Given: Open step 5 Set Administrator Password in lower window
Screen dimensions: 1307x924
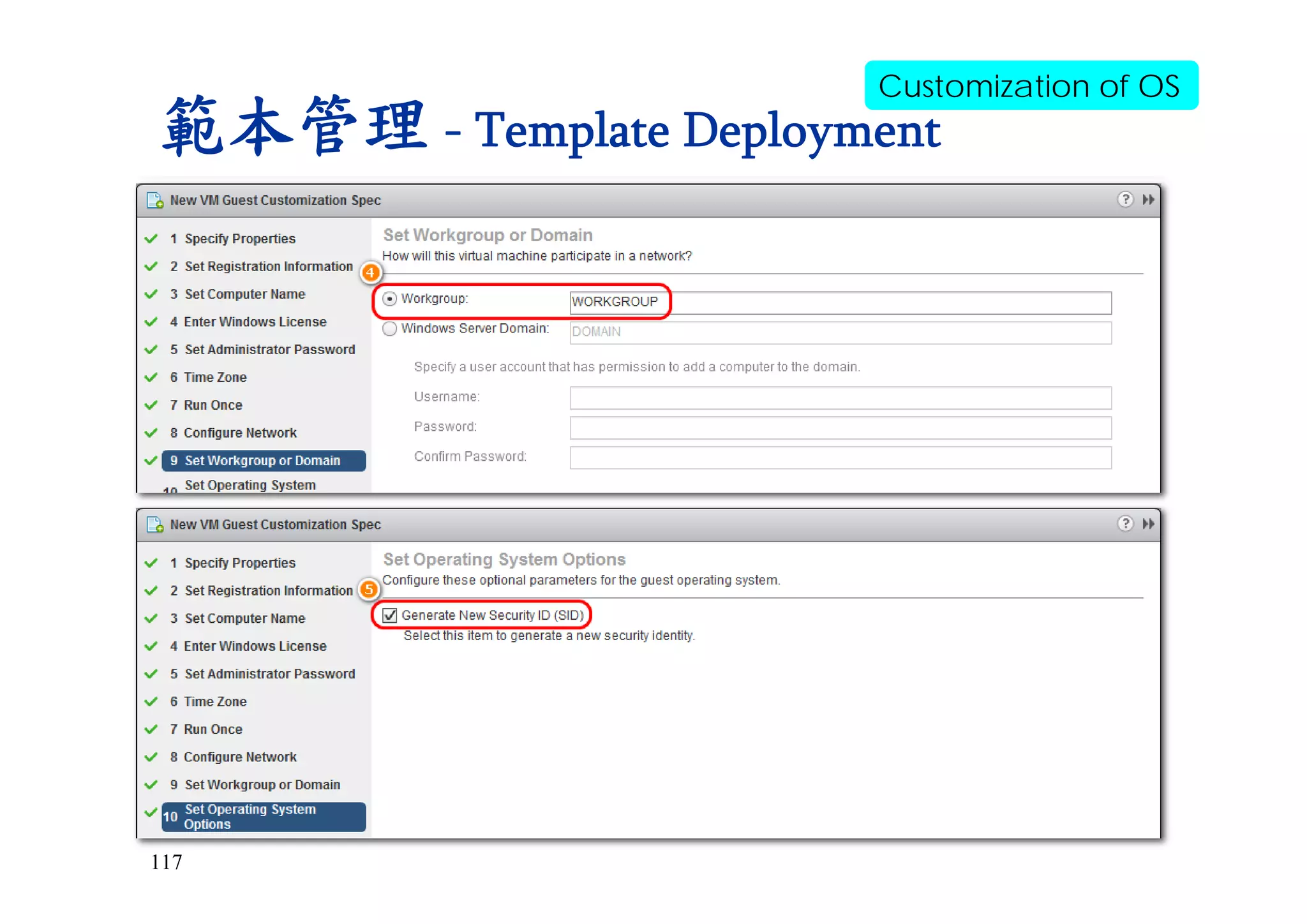Looking at the screenshot, I should 262,674.
